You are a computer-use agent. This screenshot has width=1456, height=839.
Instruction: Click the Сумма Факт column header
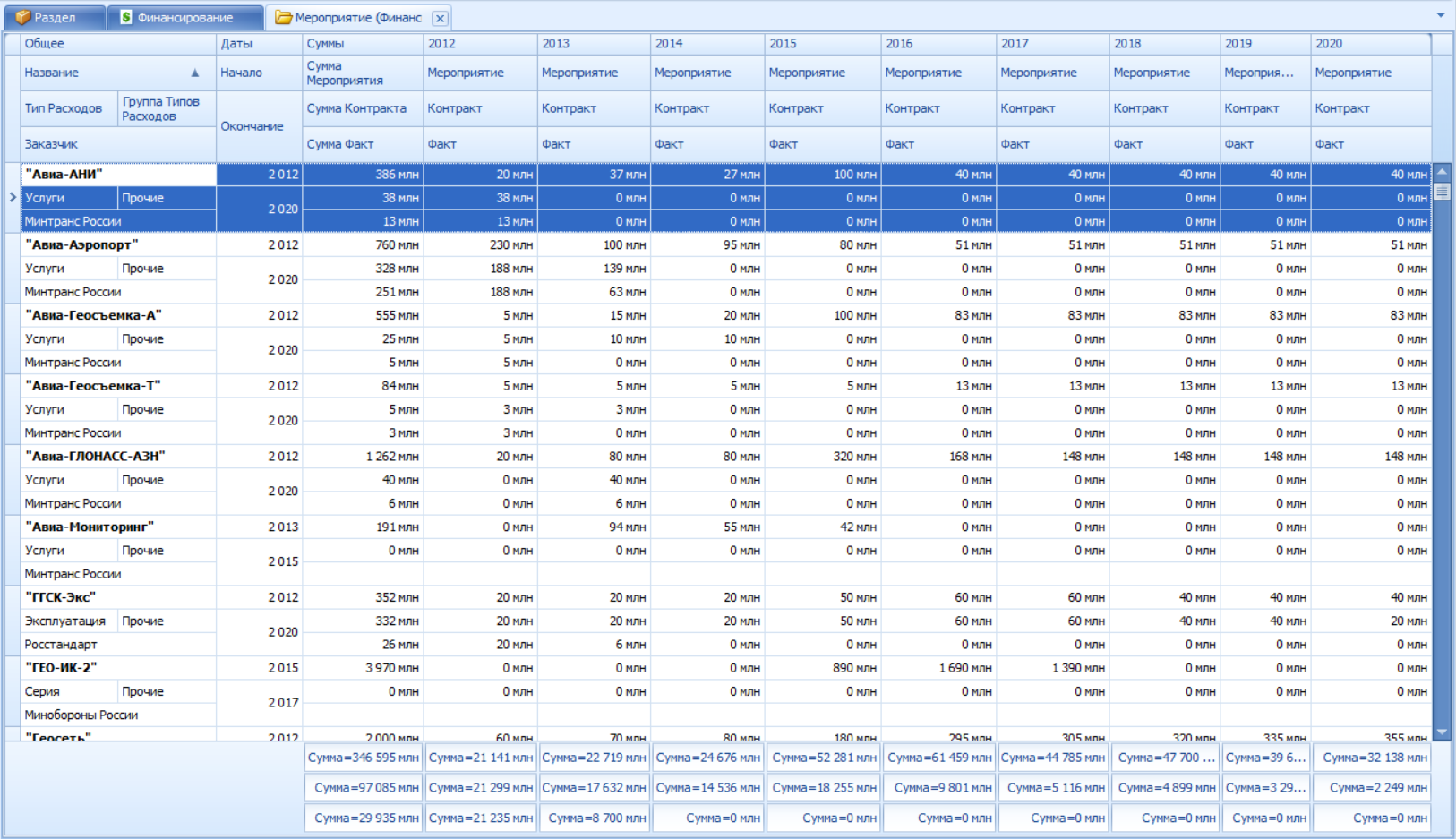[363, 144]
